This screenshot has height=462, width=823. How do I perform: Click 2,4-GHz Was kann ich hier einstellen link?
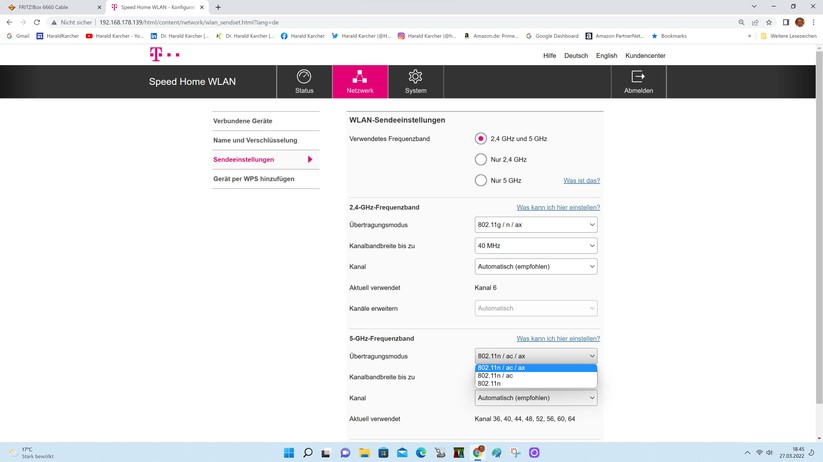[558, 207]
